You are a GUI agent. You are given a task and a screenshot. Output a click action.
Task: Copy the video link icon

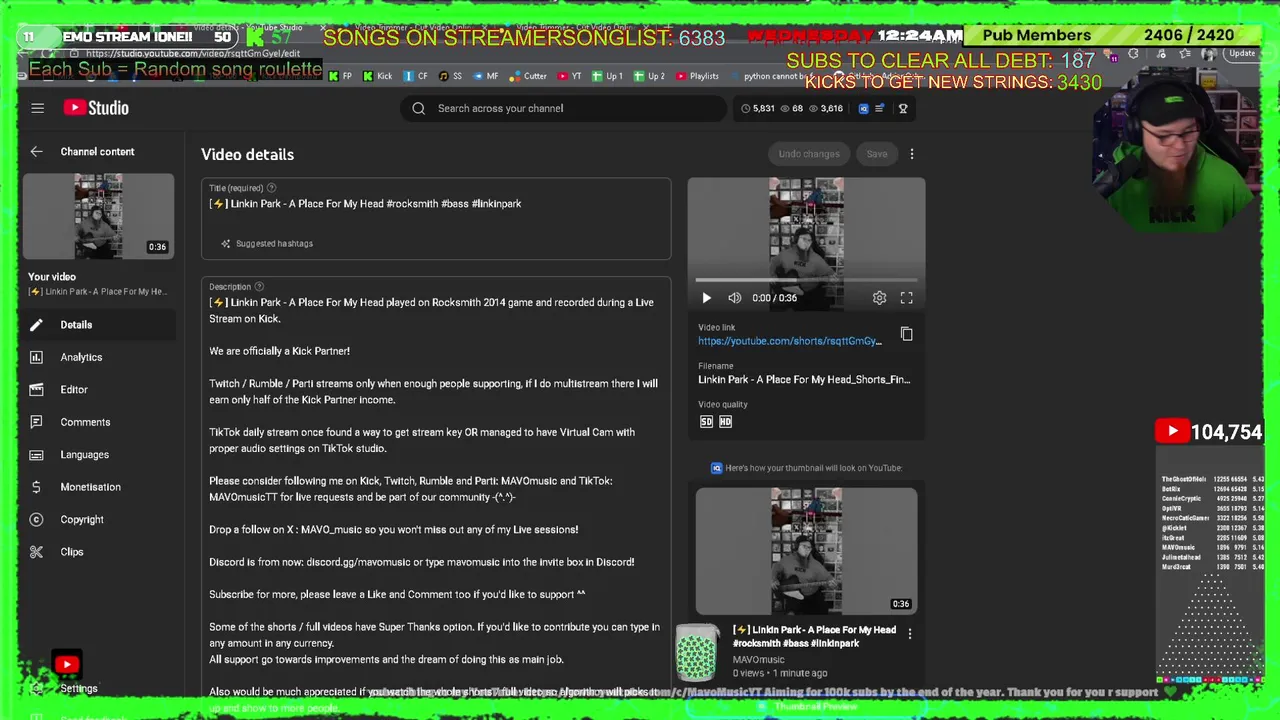point(906,334)
